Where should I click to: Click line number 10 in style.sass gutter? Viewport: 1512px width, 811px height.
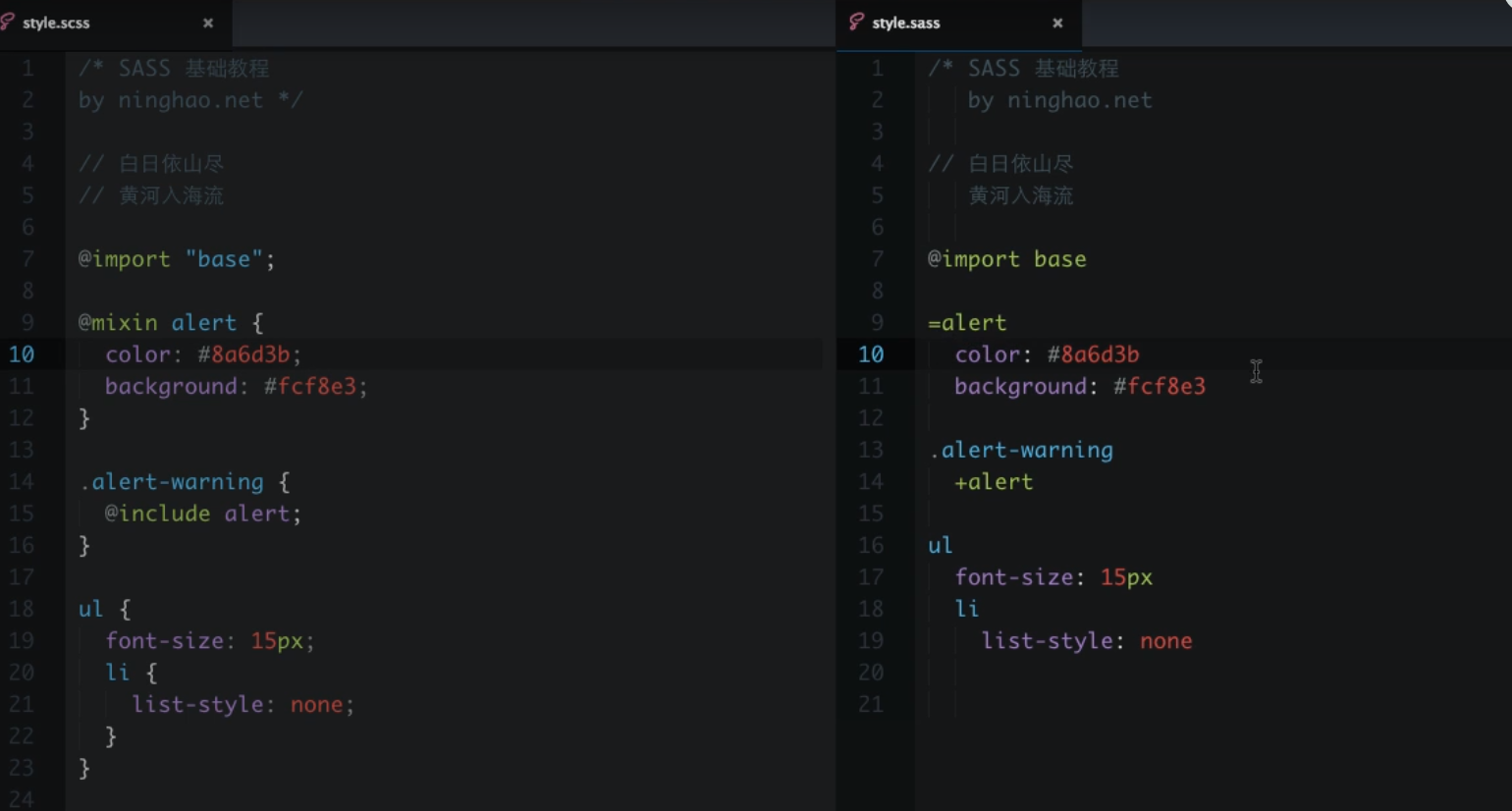point(871,354)
